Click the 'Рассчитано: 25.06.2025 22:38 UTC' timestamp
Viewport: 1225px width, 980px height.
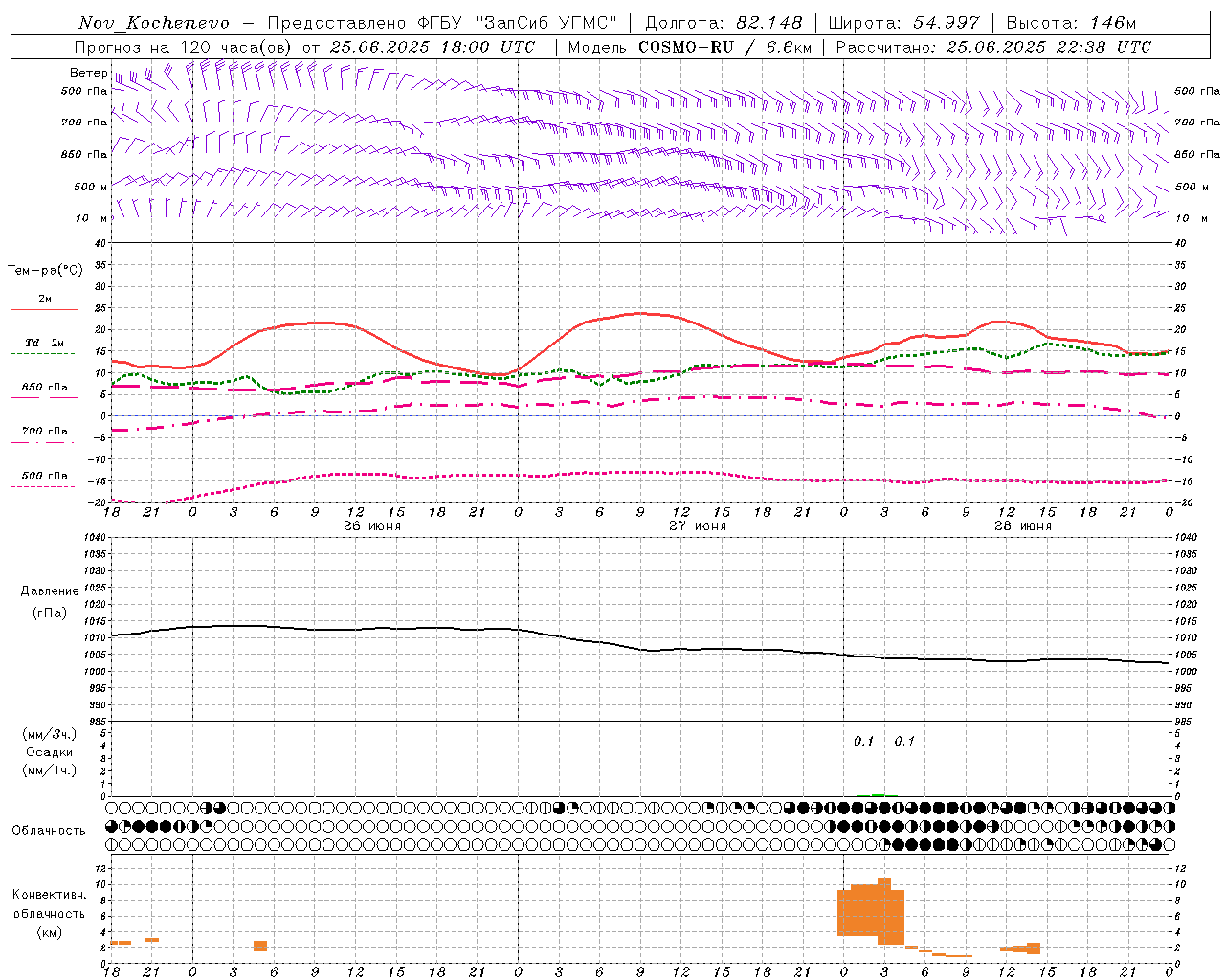coord(993,47)
